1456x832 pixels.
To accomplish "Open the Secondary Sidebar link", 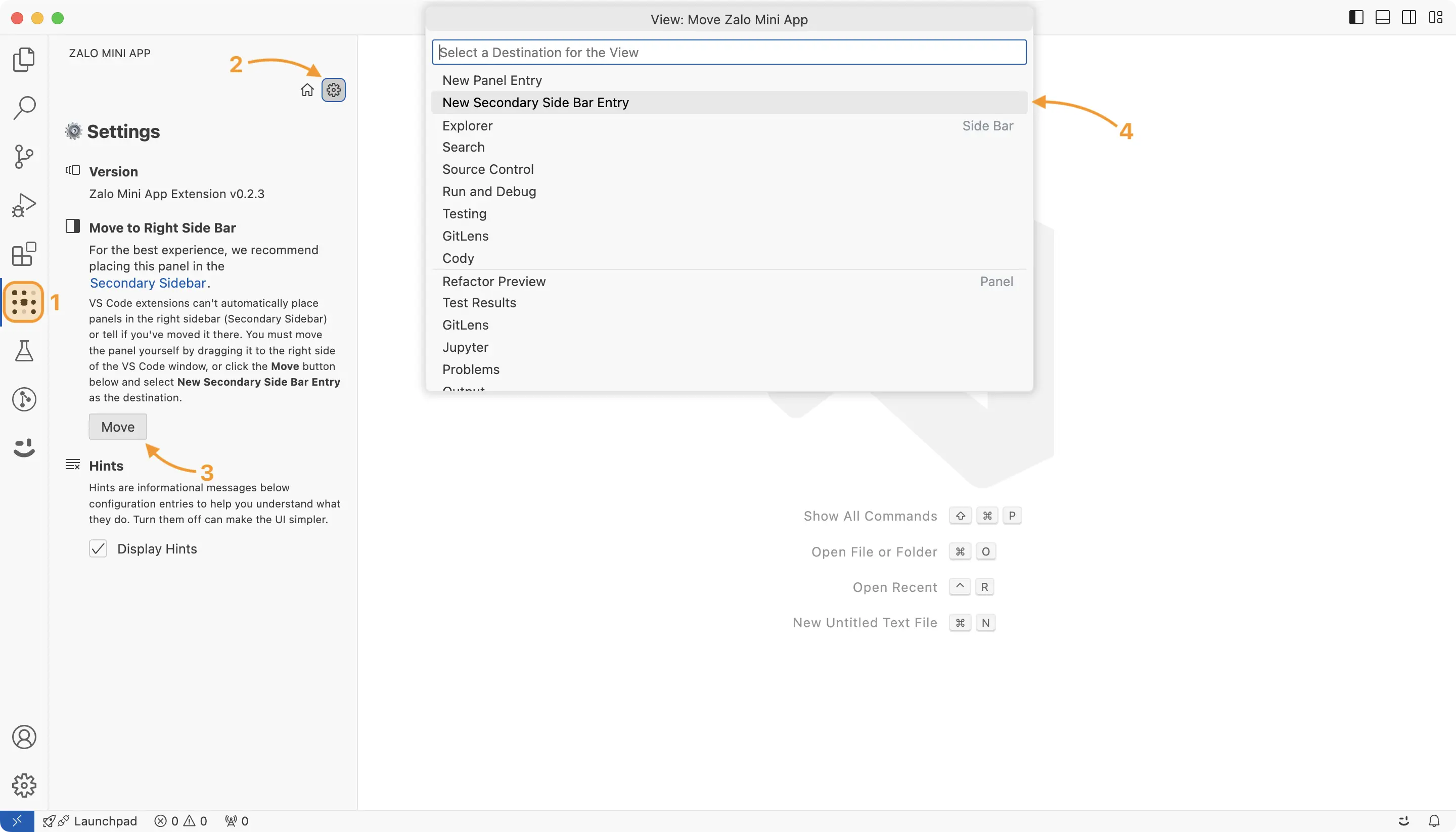I will [148, 283].
